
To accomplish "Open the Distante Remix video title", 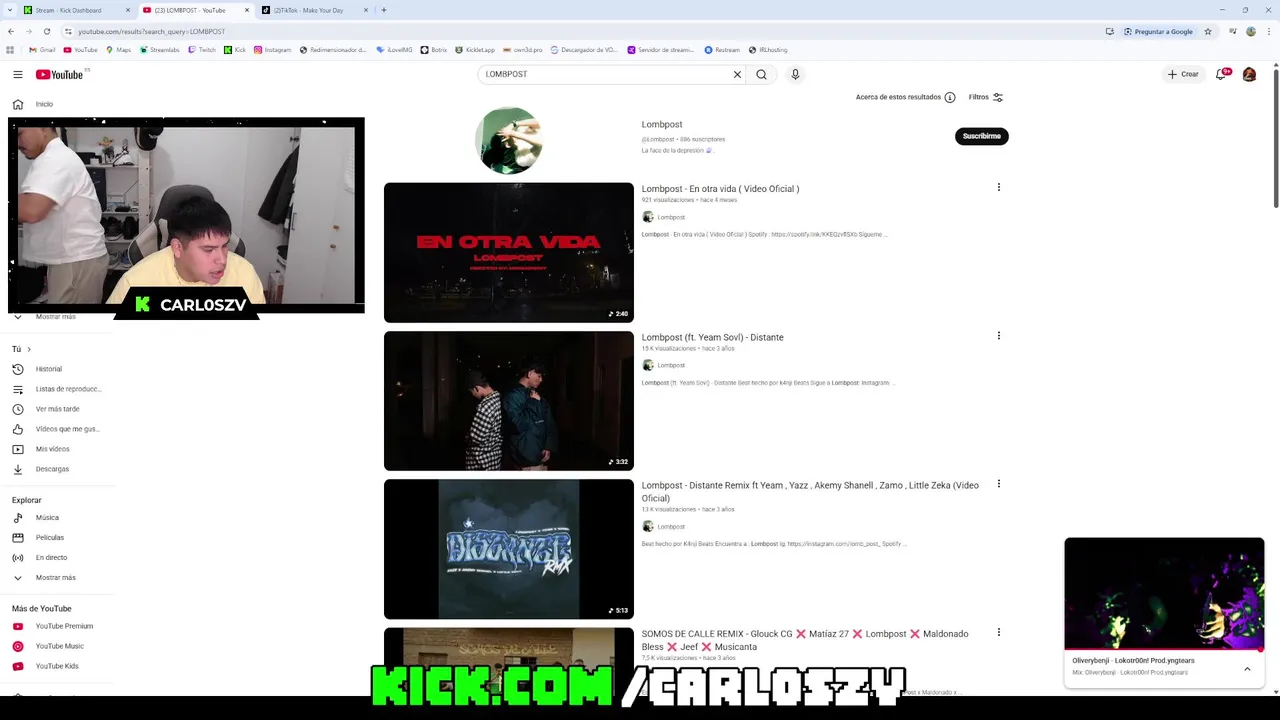I will [x=810, y=491].
